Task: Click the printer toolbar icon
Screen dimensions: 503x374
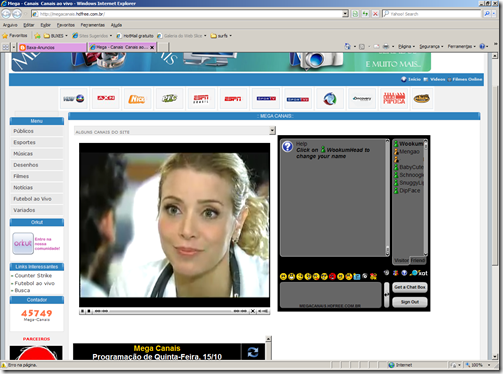Action: tap(386, 46)
